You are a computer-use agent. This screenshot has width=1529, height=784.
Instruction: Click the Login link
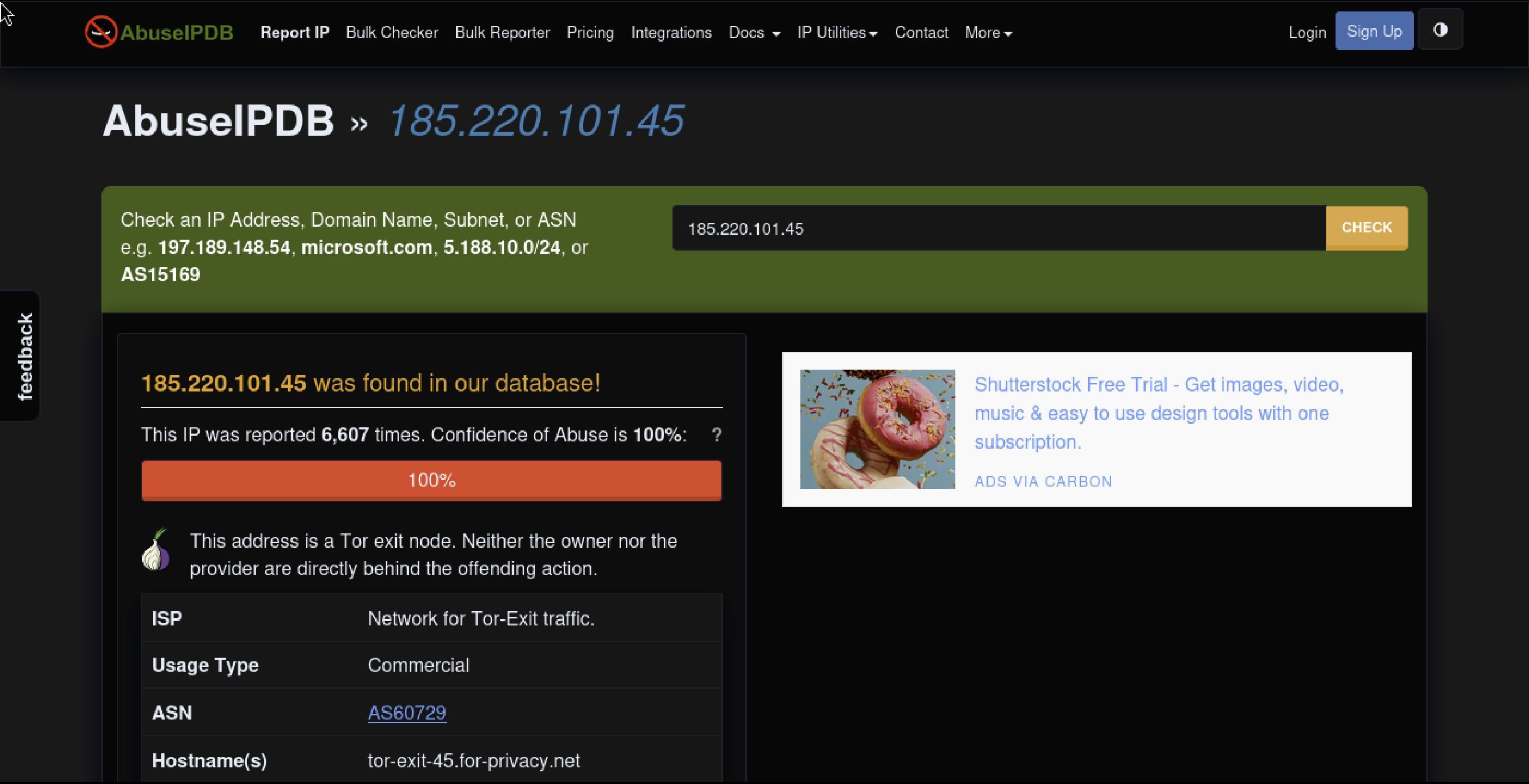1307,33
